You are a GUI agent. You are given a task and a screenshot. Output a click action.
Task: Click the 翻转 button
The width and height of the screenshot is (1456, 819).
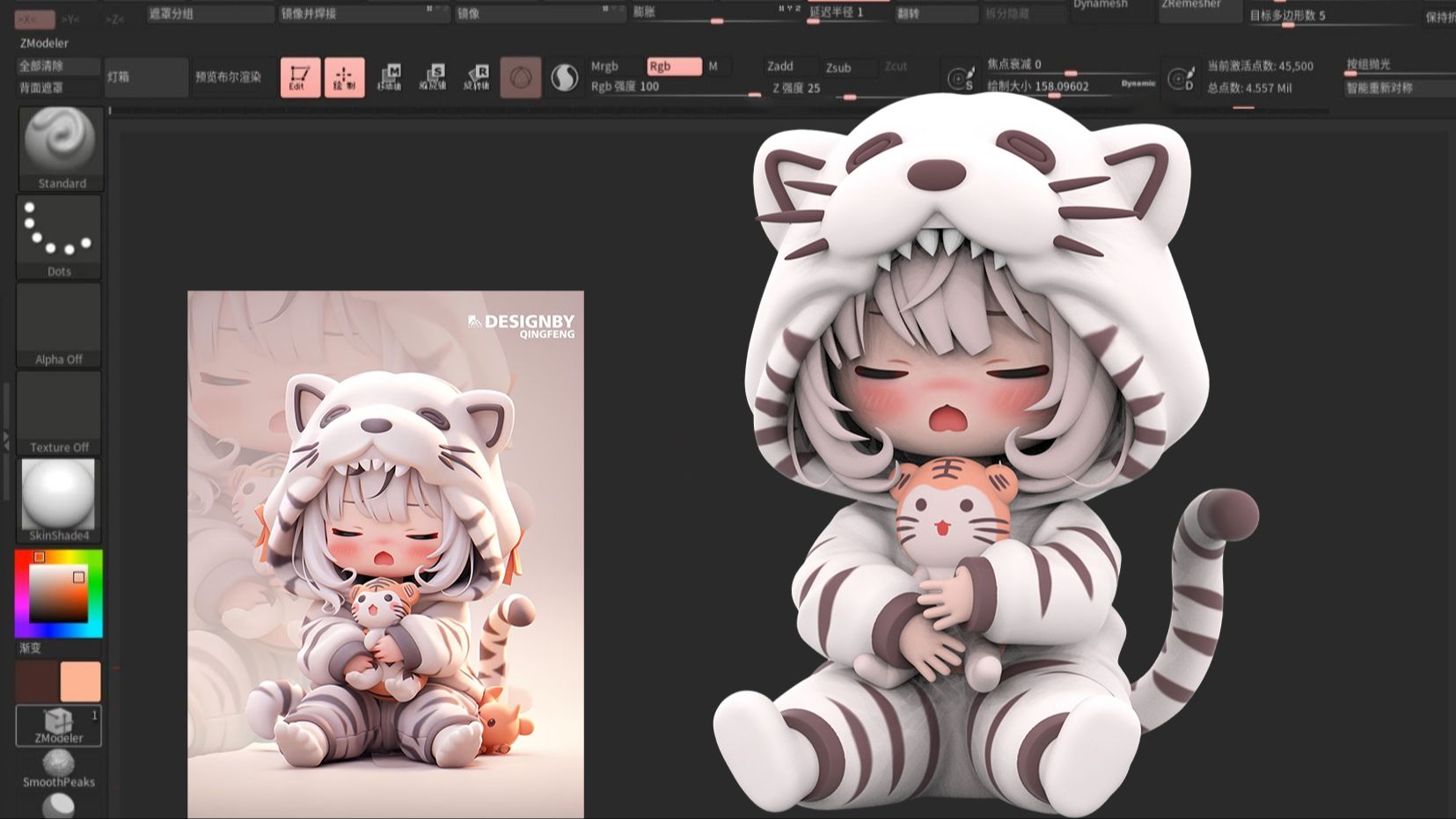[936, 13]
